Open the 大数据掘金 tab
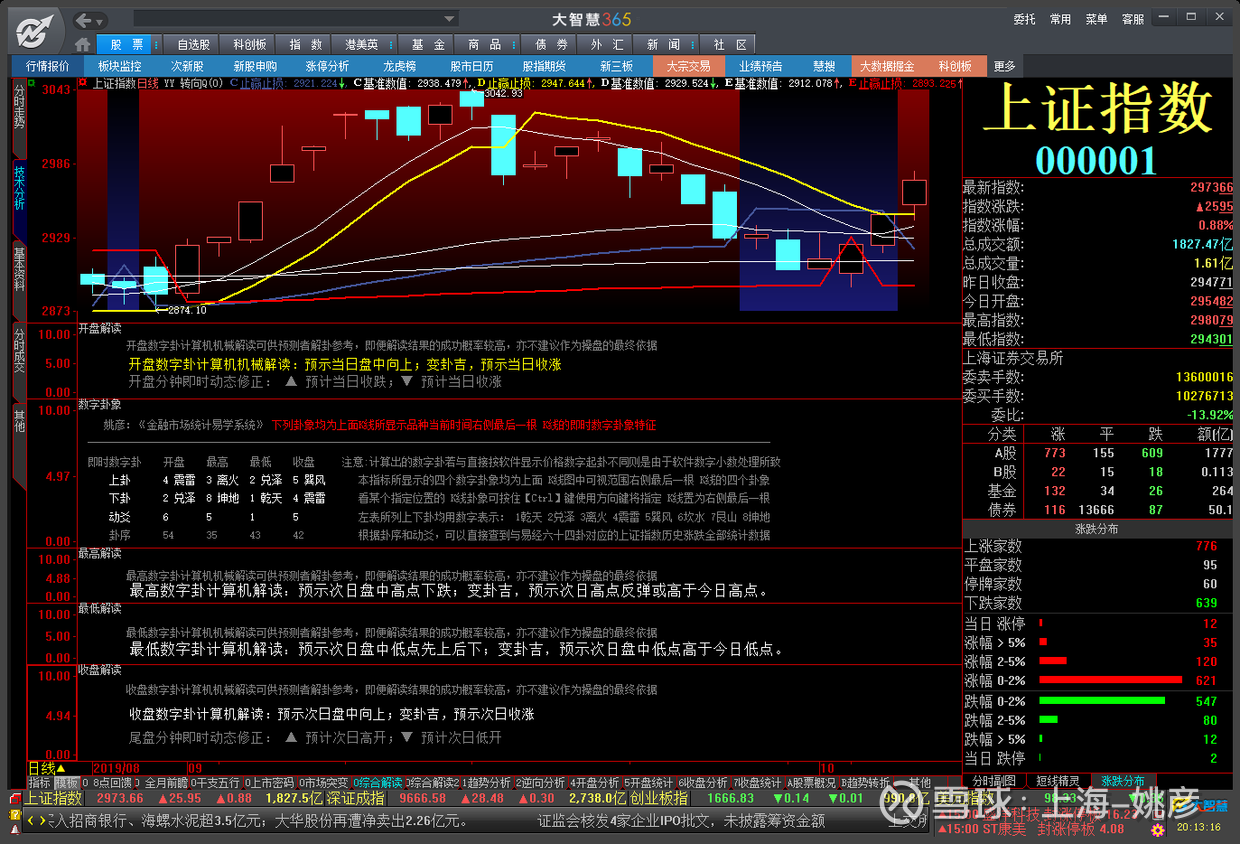Viewport: 1240px width, 844px height. tap(887, 66)
